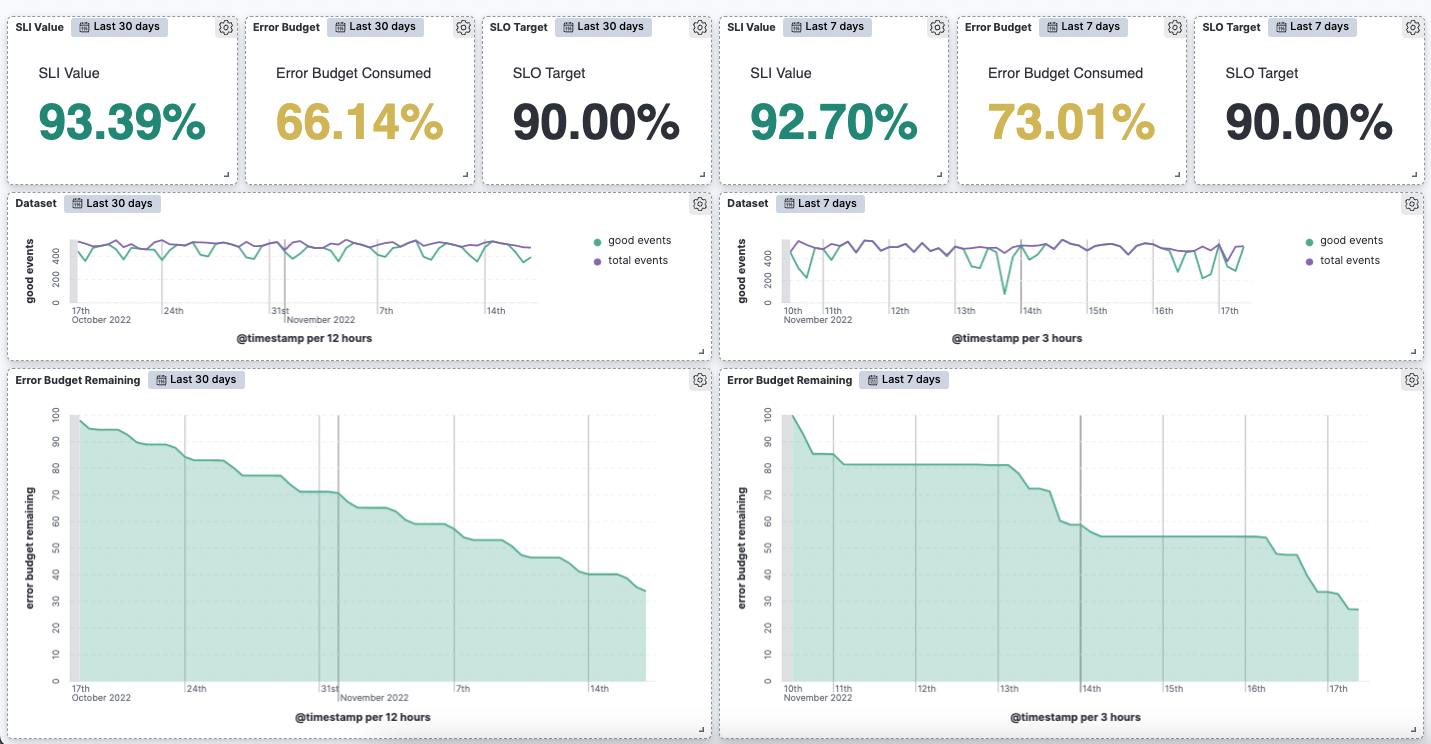1431x744 pixels.
Task: Open Last 30 days range on SLI Value panel
Action: 120,27
